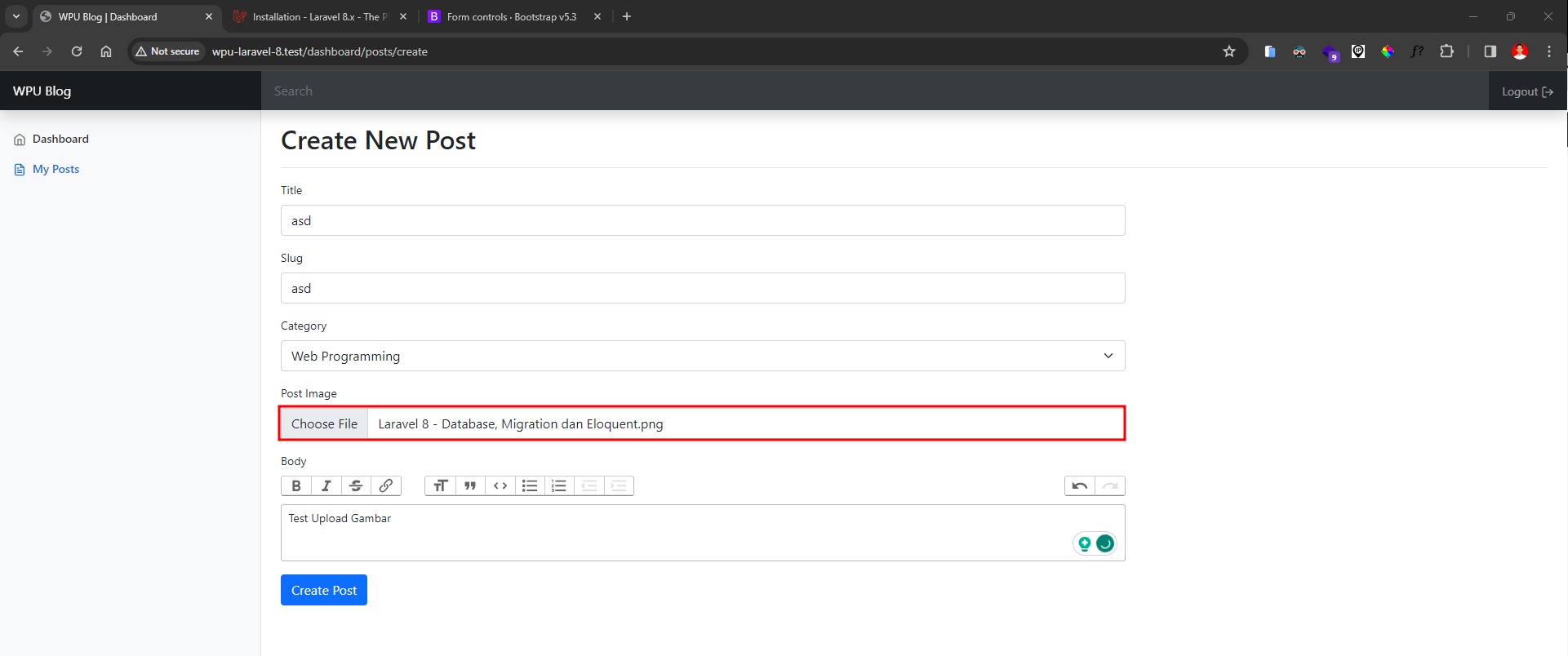Create numbered list in Body editor
This screenshot has height=656, width=1568.
pyautogui.click(x=559, y=485)
